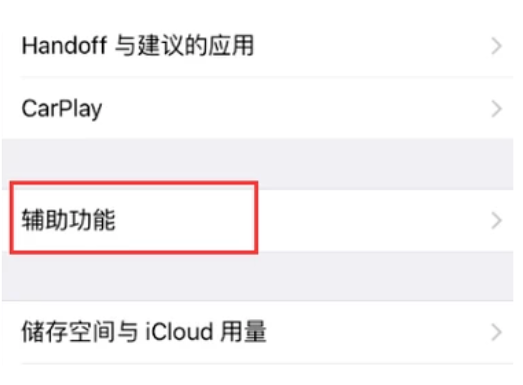Tap the chevron on the 辅助功能 row
The height and width of the screenshot is (385, 523).
tap(496, 221)
